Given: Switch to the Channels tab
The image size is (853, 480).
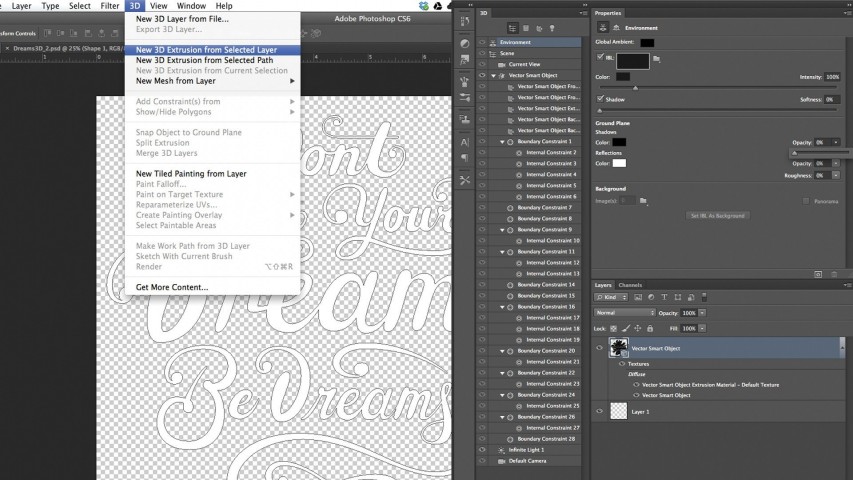Looking at the screenshot, I should tap(630, 285).
